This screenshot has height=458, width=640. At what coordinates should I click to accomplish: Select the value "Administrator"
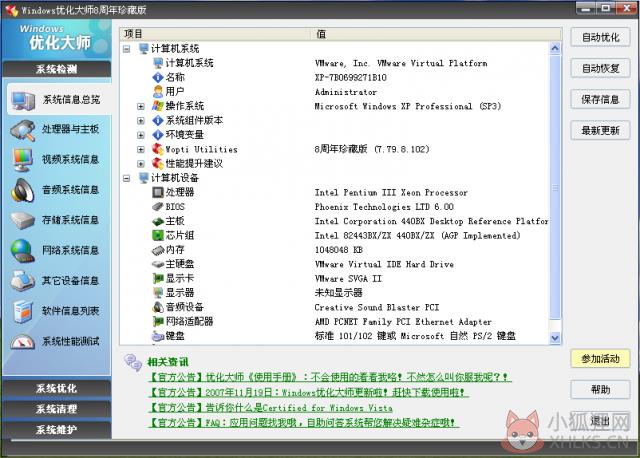tap(346, 92)
